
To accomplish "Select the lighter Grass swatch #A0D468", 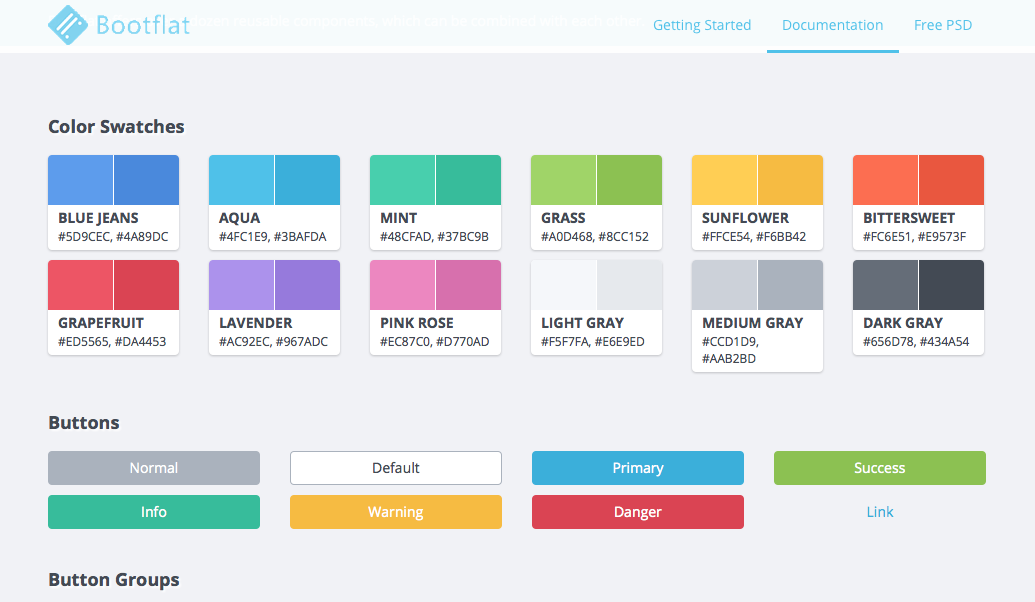I will [564, 180].
